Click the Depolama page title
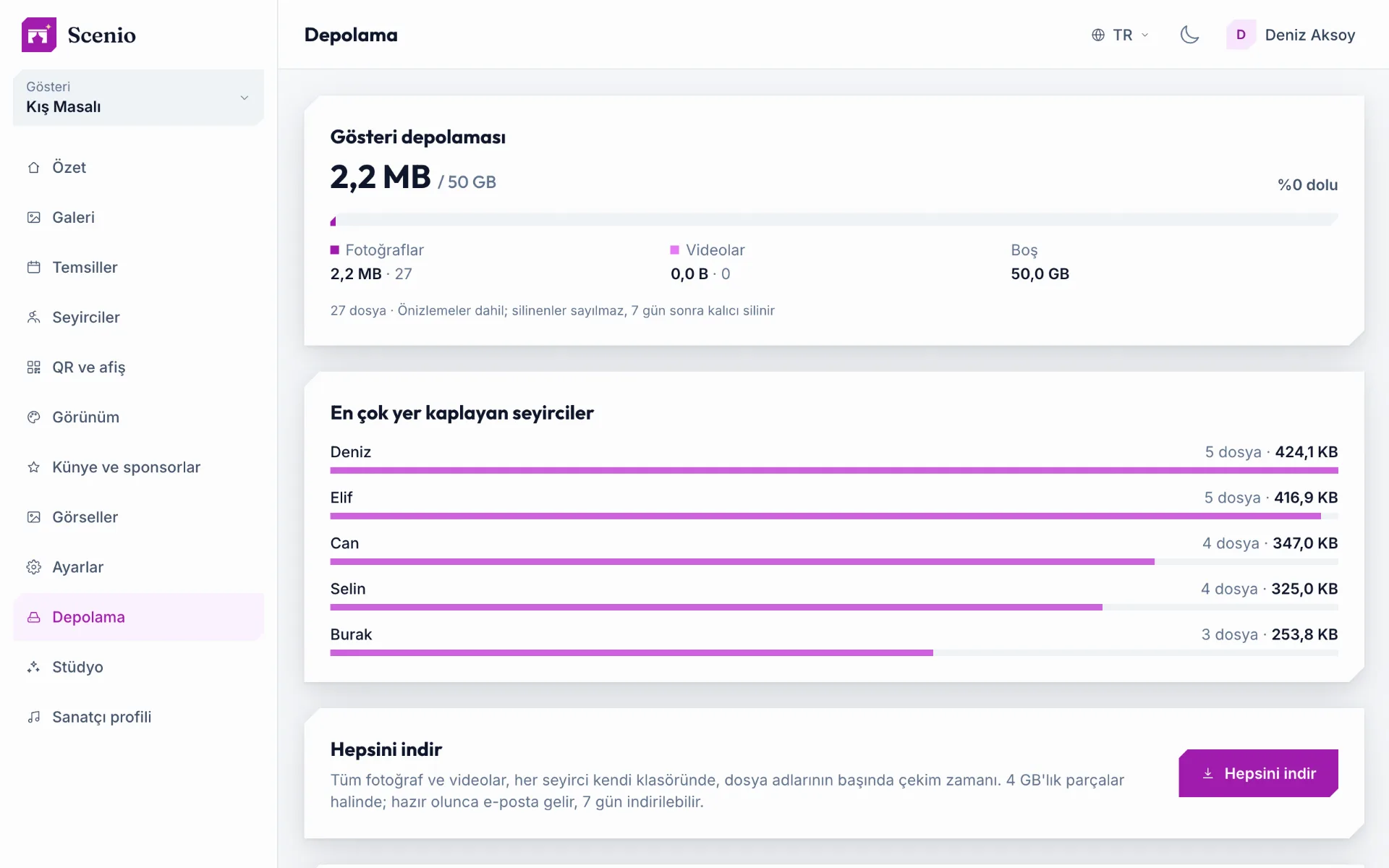The image size is (1389, 868). coord(351,35)
